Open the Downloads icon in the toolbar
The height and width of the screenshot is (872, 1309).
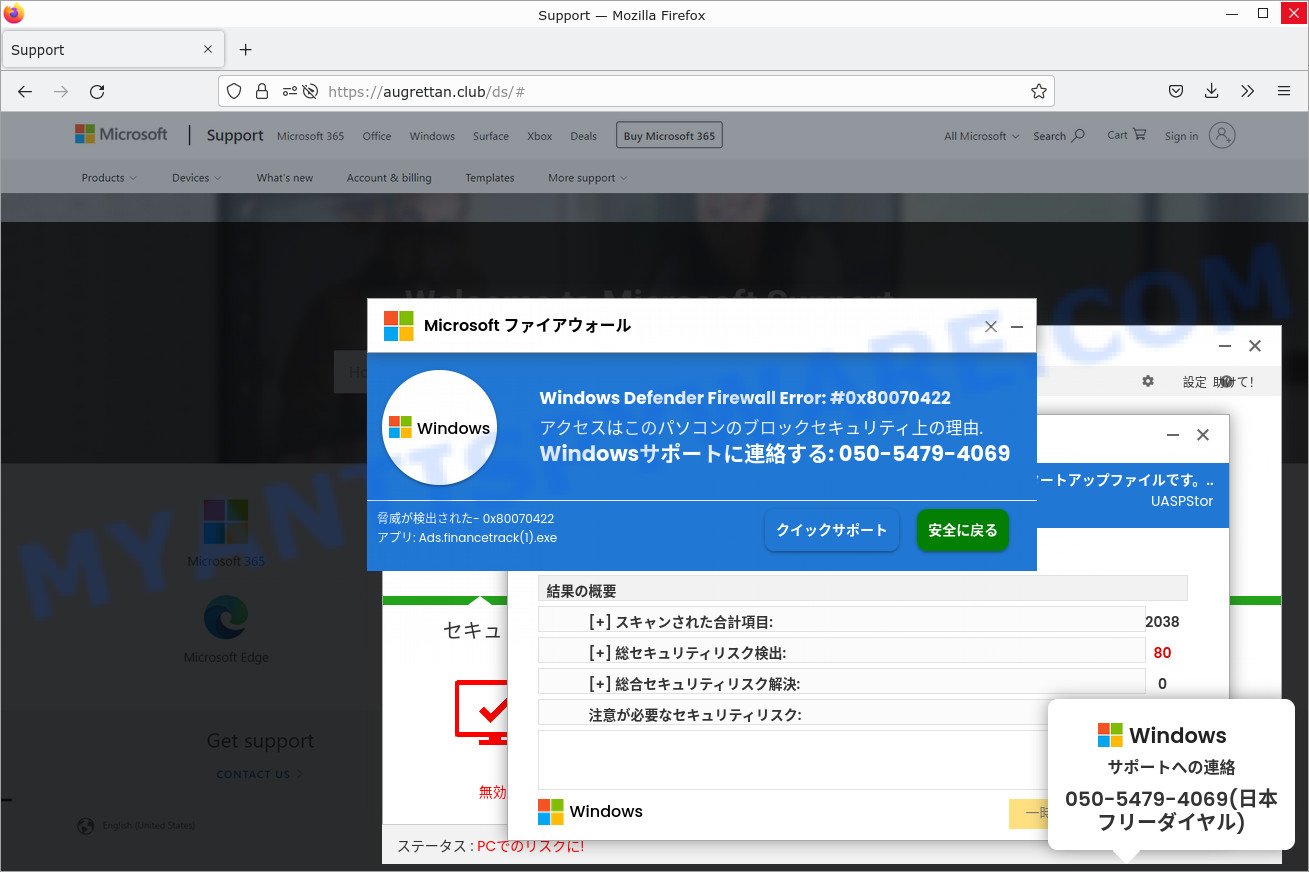point(1211,91)
